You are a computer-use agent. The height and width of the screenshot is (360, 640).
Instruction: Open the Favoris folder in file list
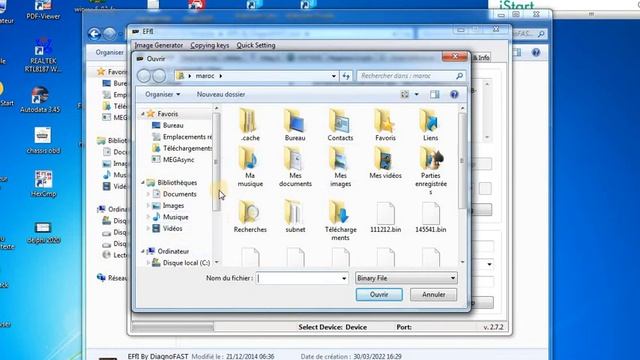[x=385, y=125]
